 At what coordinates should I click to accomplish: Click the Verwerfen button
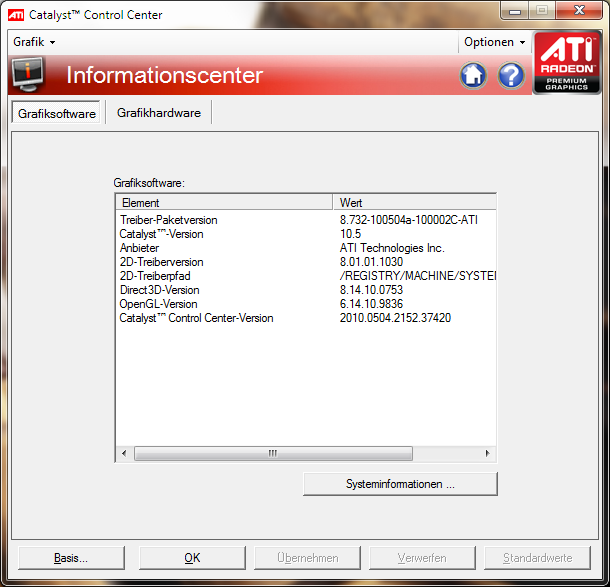tap(422, 558)
